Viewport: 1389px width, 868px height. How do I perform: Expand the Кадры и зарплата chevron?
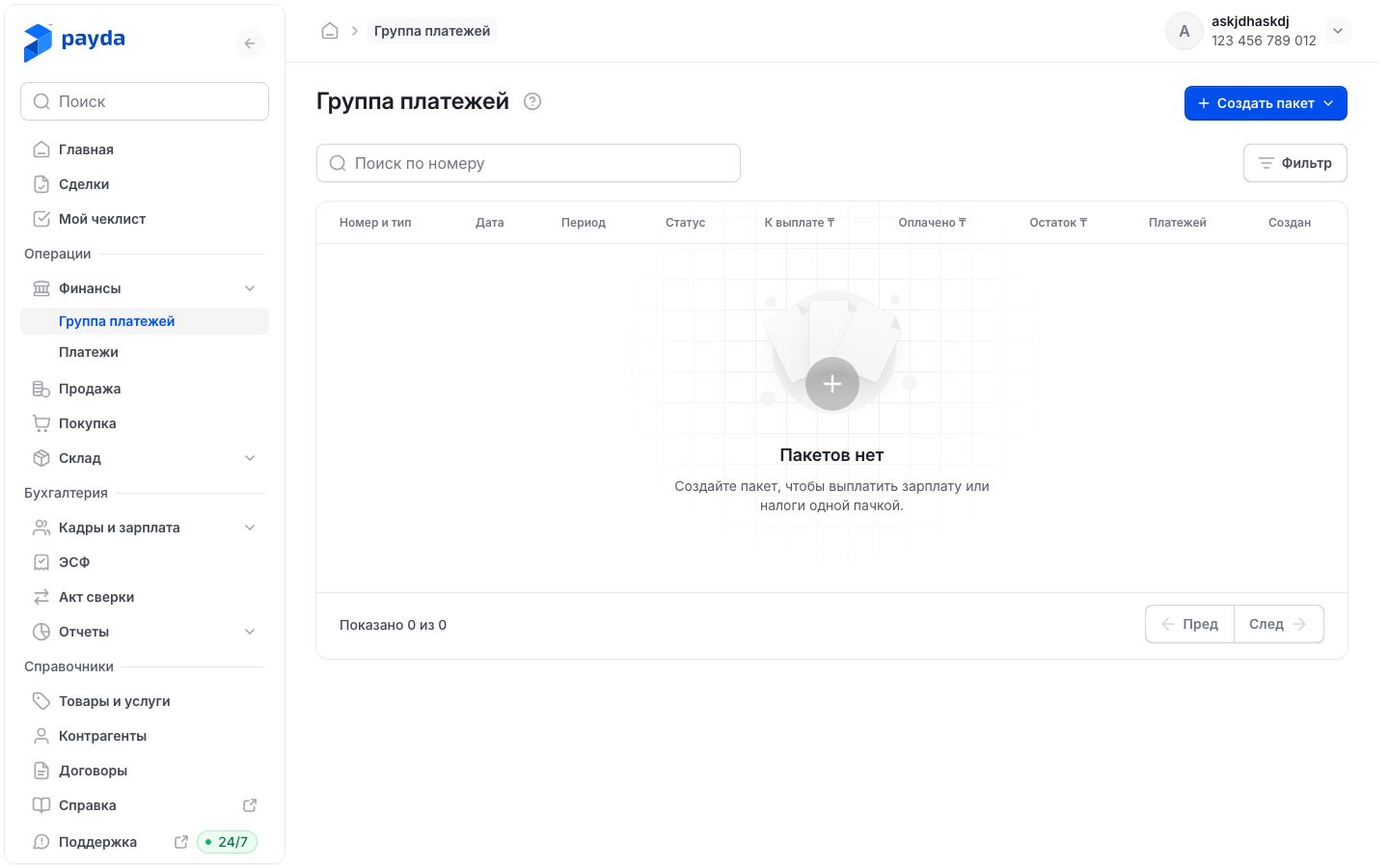click(250, 528)
